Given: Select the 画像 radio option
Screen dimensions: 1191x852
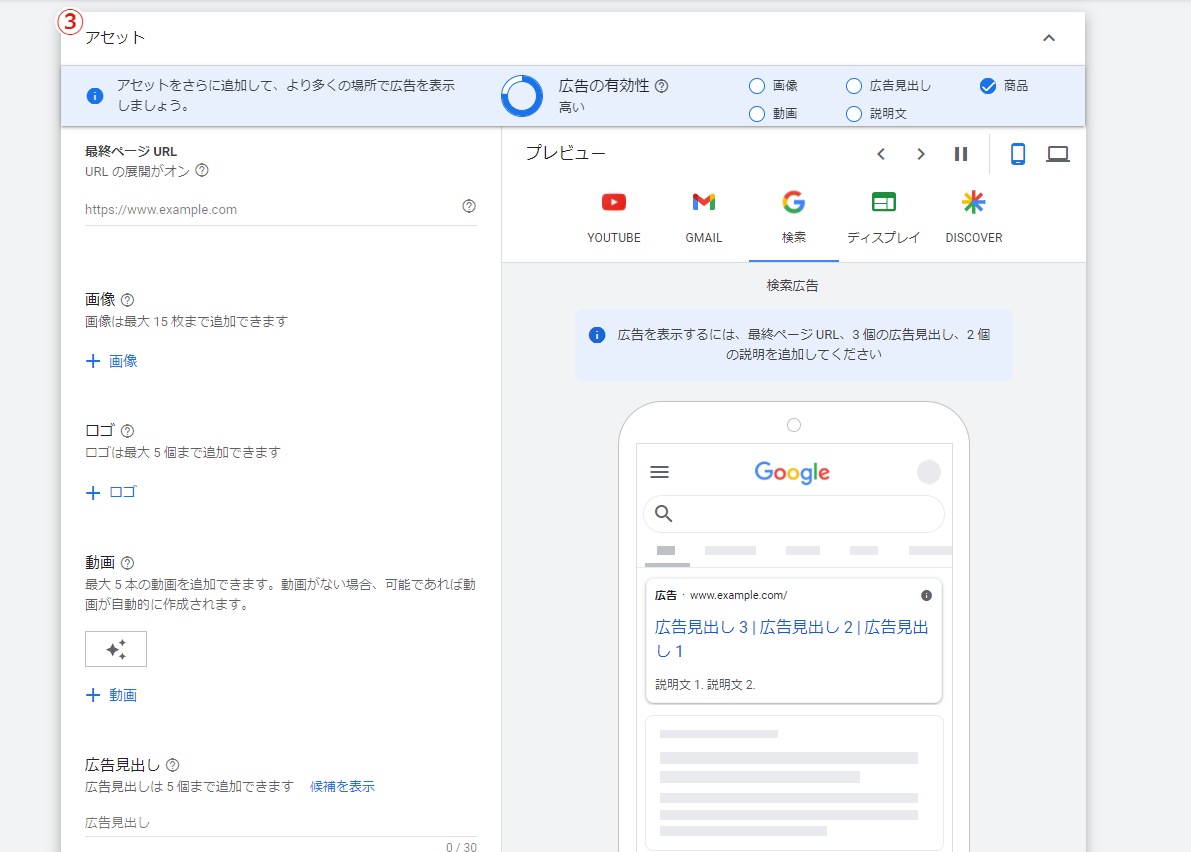Looking at the screenshot, I should coord(757,86).
